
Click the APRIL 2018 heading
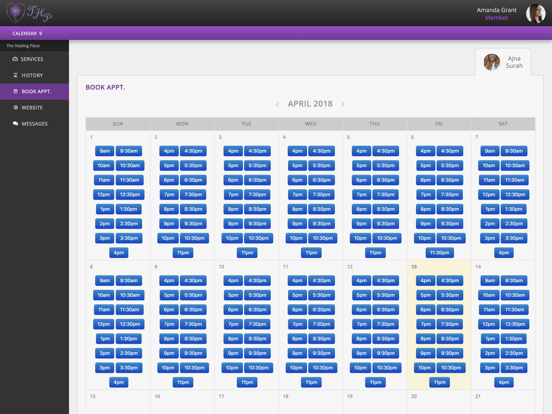click(310, 104)
